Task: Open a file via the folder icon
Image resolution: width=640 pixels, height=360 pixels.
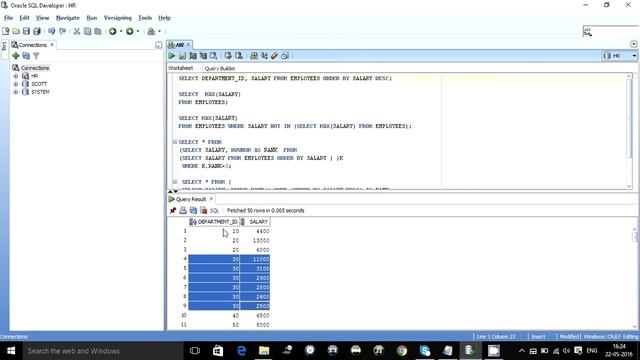Action: (x=16, y=31)
